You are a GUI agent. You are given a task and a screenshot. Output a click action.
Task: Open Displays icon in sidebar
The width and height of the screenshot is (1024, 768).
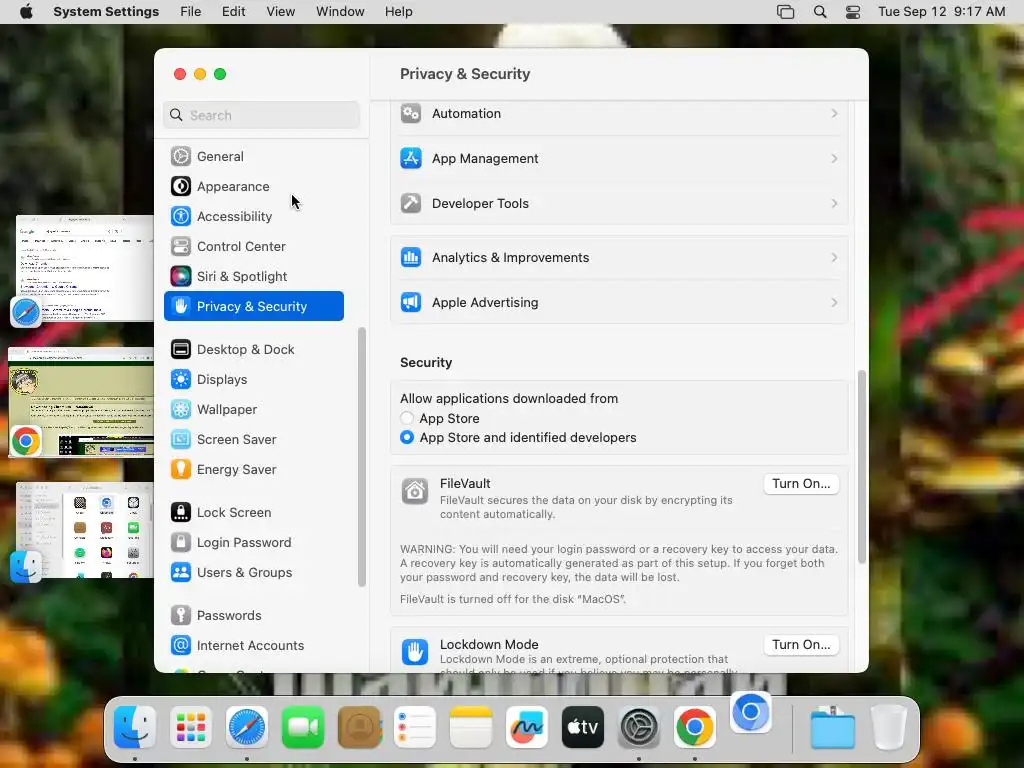[x=181, y=379]
